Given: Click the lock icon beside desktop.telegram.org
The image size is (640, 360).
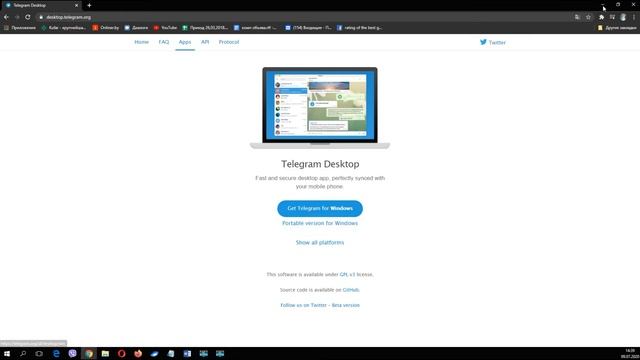Looking at the screenshot, I should coord(41,17).
